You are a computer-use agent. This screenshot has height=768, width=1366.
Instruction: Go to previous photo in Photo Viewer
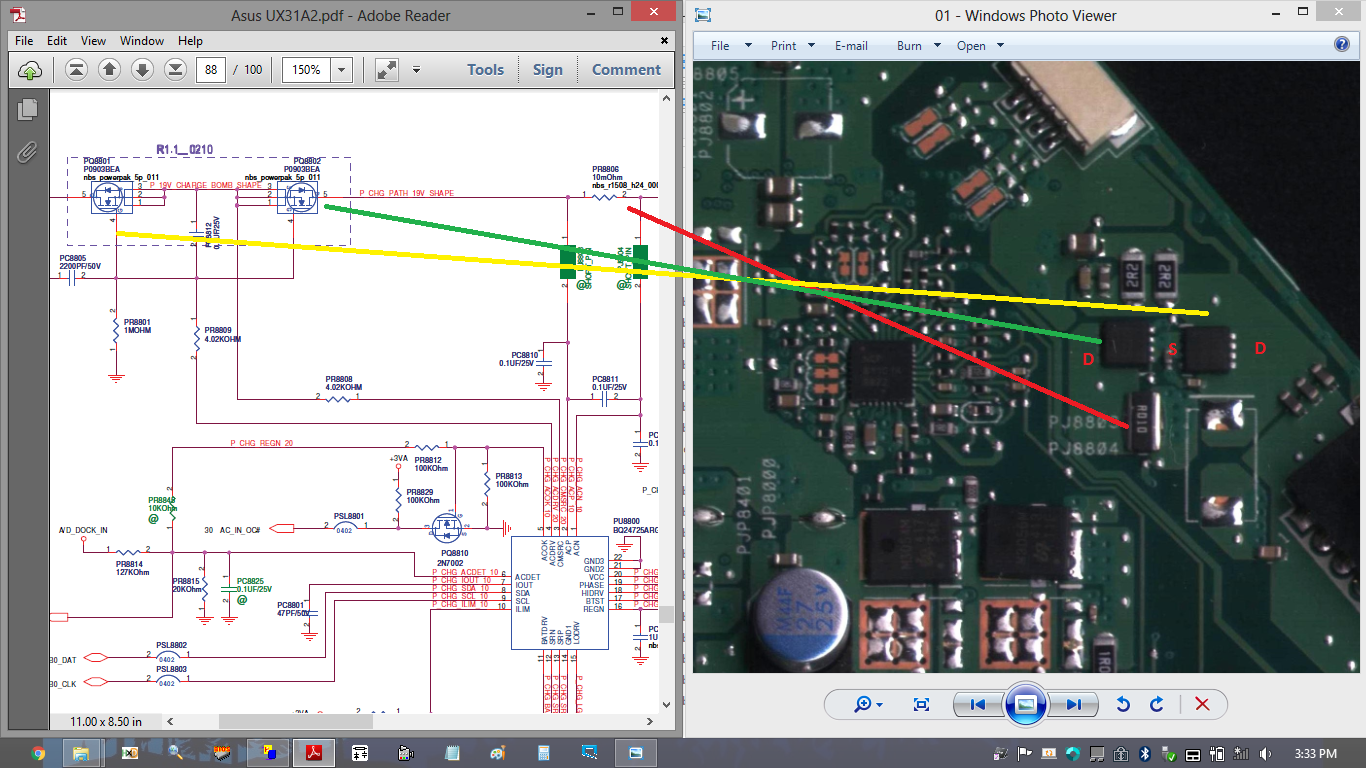(x=978, y=705)
